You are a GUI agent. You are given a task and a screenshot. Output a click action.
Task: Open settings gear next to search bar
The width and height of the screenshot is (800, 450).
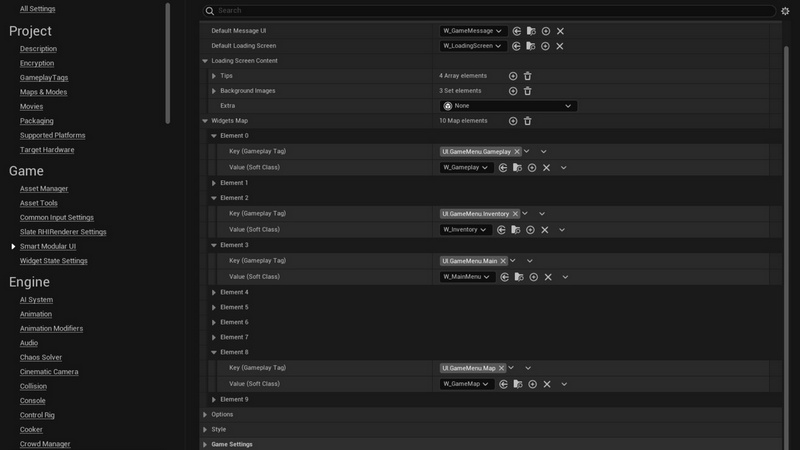click(785, 11)
